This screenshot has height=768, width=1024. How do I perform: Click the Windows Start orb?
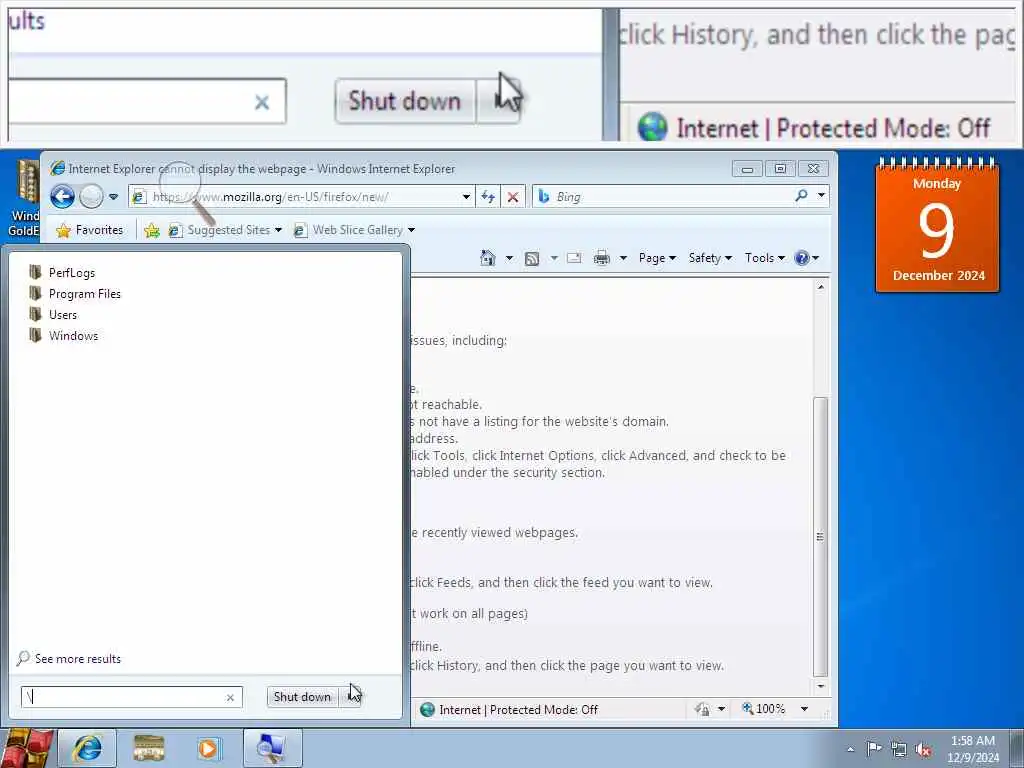[x=26, y=748]
